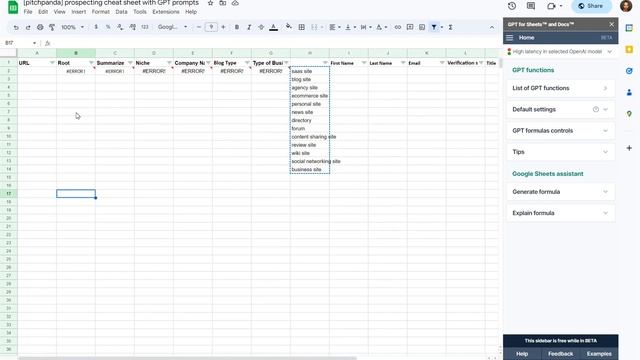Print the spreadsheet
Image resolution: width=640 pixels, height=360 pixels.
tap(40, 27)
